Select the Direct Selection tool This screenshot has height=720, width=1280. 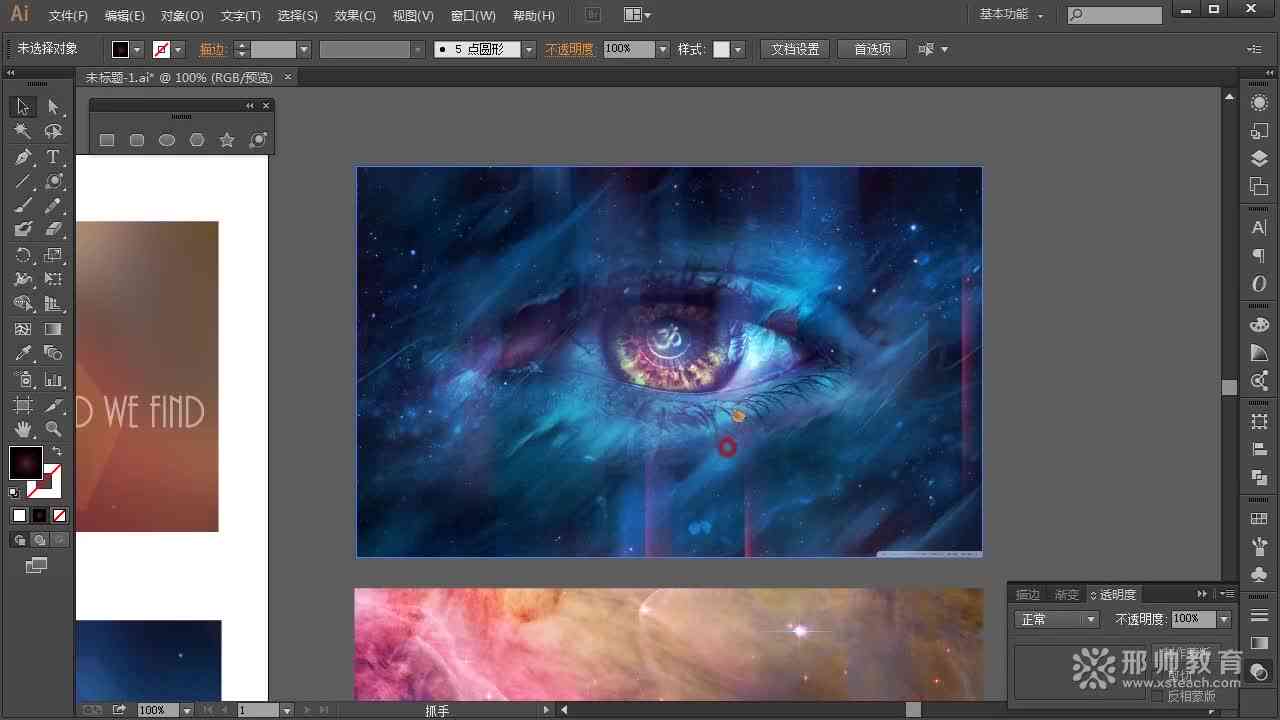(53, 107)
